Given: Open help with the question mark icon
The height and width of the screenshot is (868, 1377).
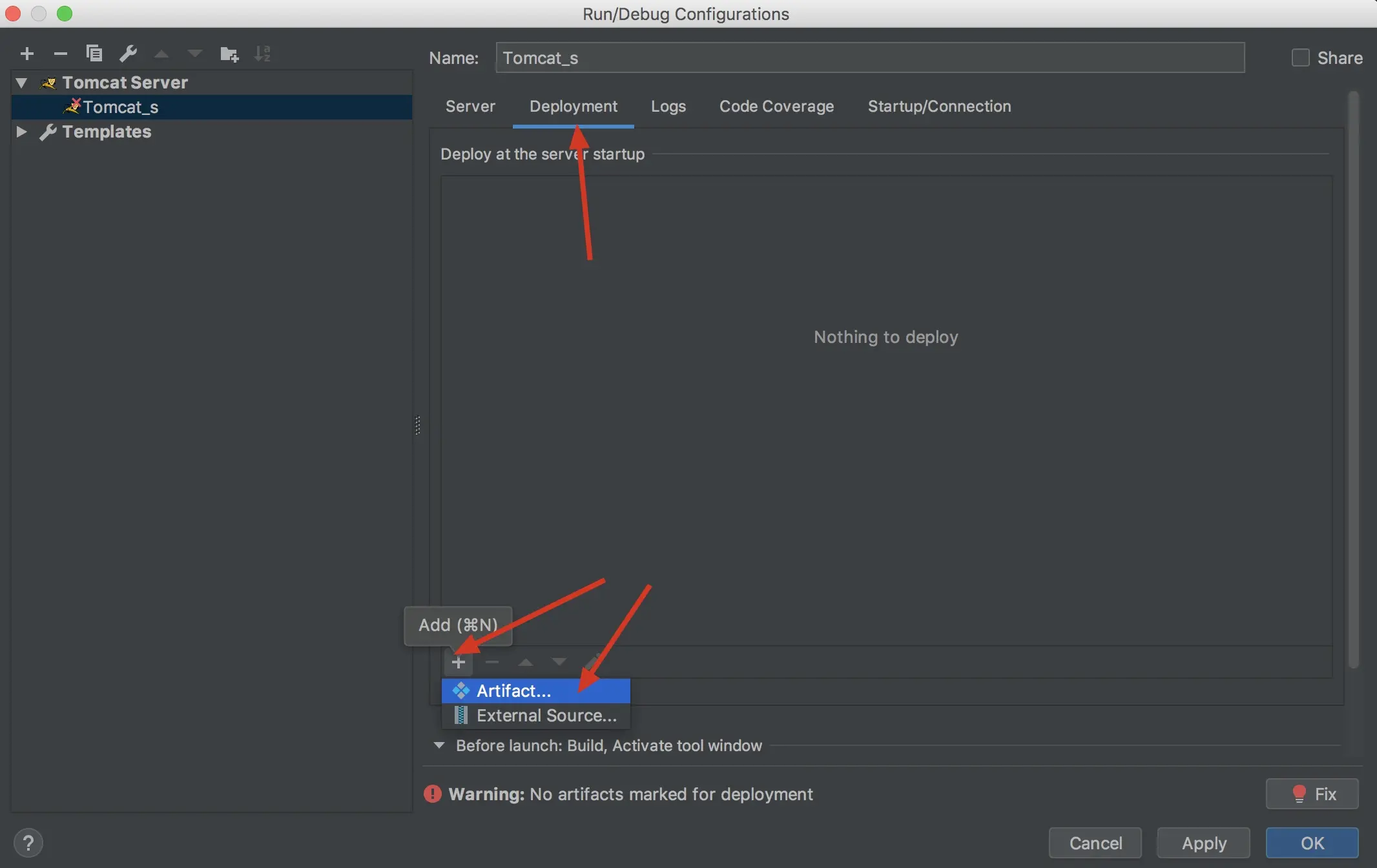Looking at the screenshot, I should coord(28,843).
